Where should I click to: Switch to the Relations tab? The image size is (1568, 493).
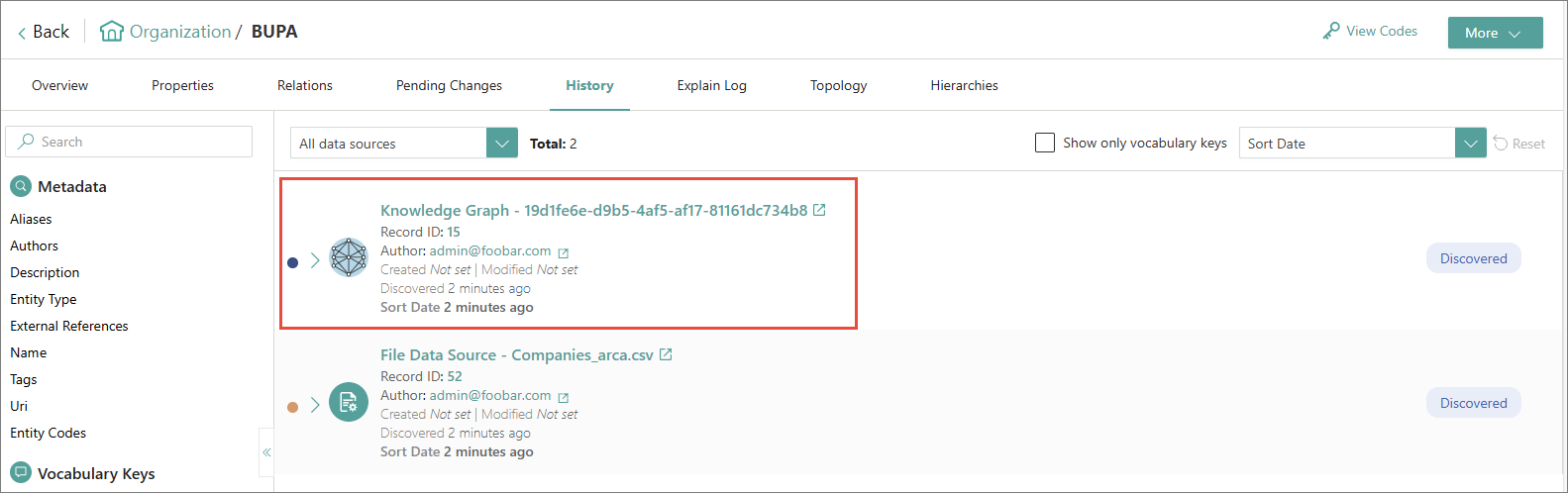point(305,85)
